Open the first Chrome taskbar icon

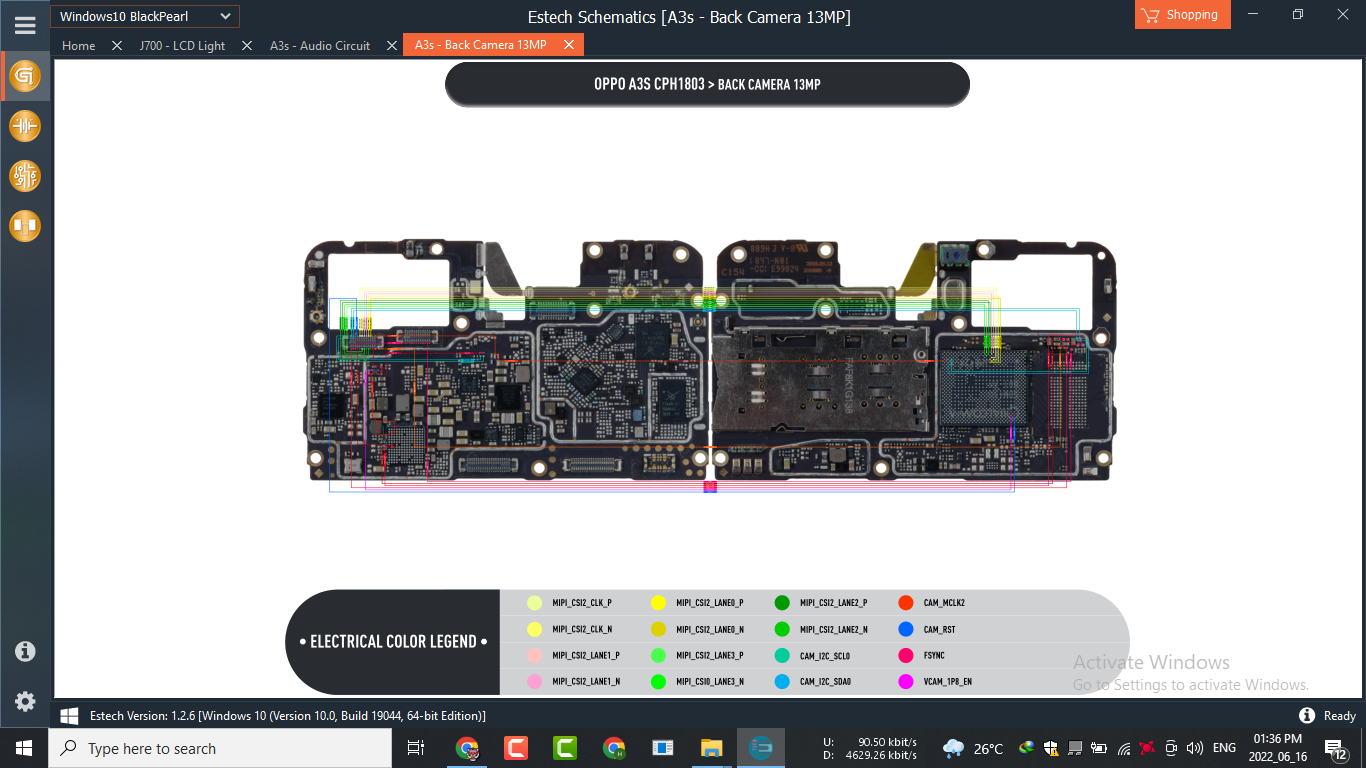[x=467, y=748]
